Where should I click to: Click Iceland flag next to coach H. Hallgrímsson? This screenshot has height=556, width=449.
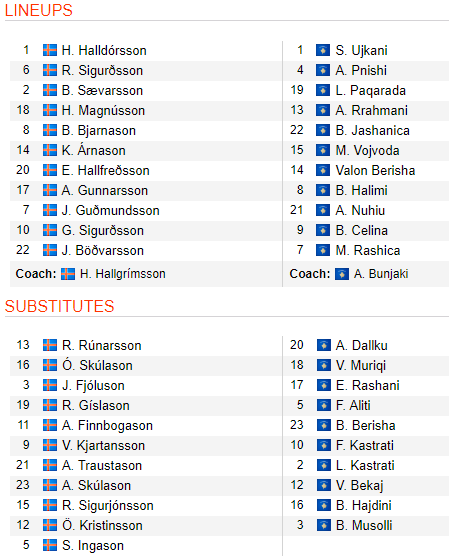pyautogui.click(x=68, y=274)
